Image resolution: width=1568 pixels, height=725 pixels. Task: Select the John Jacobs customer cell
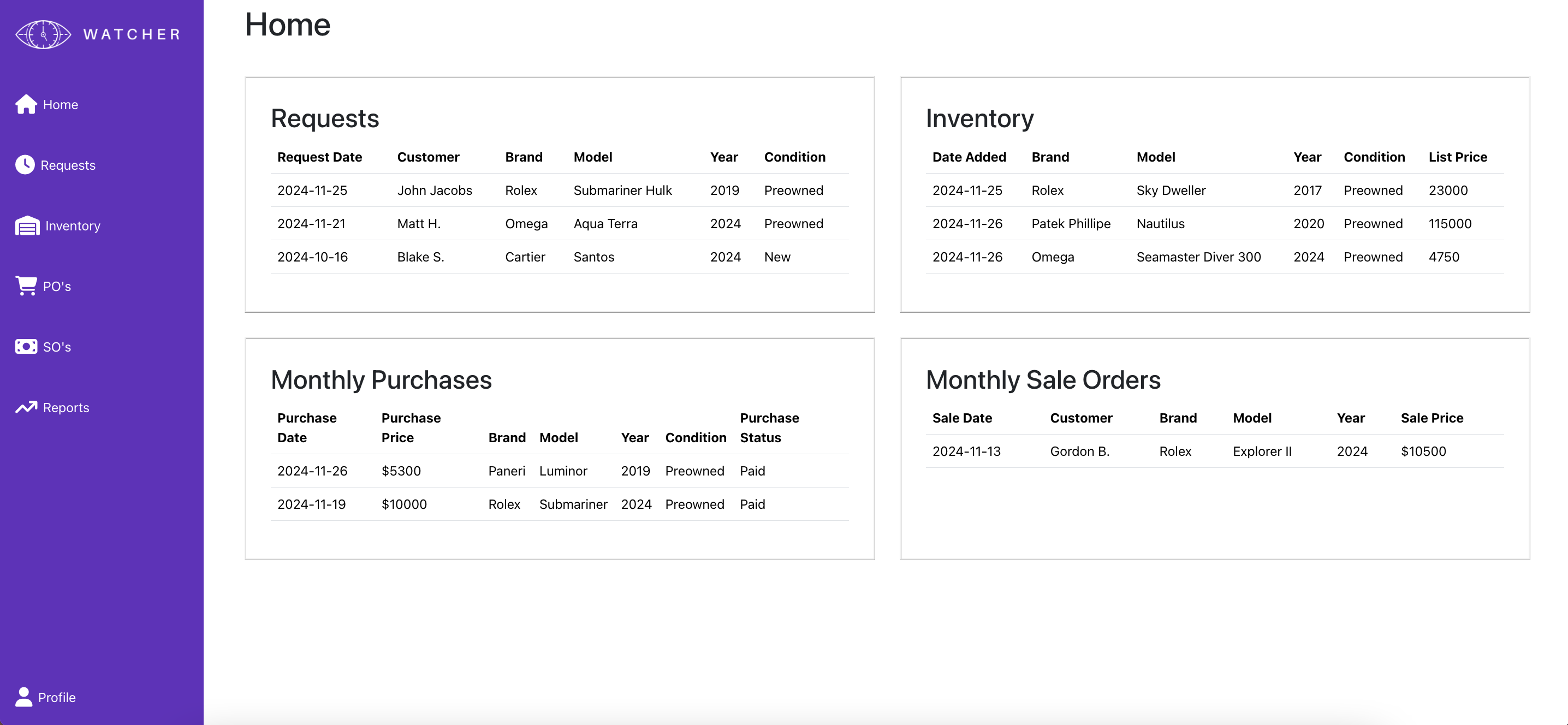tap(435, 191)
